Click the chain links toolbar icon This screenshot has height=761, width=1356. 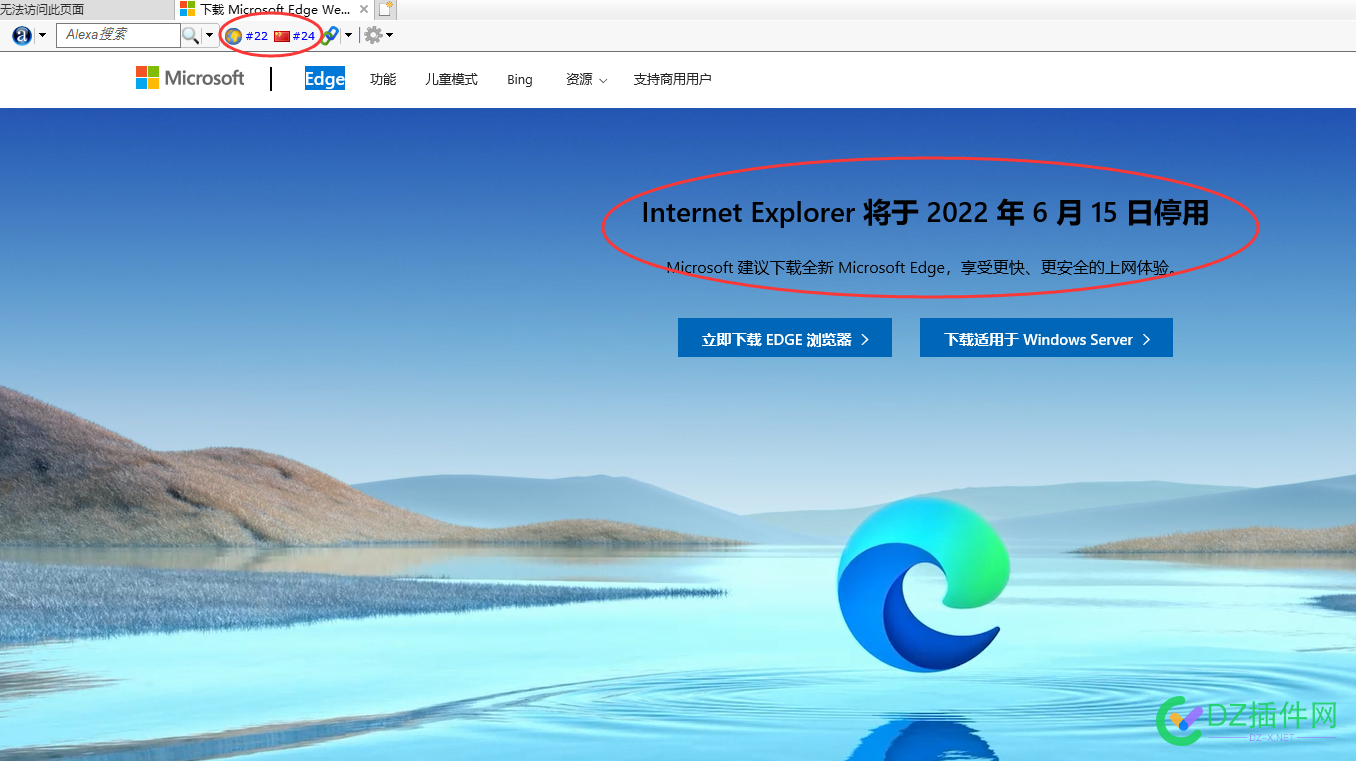(x=329, y=35)
